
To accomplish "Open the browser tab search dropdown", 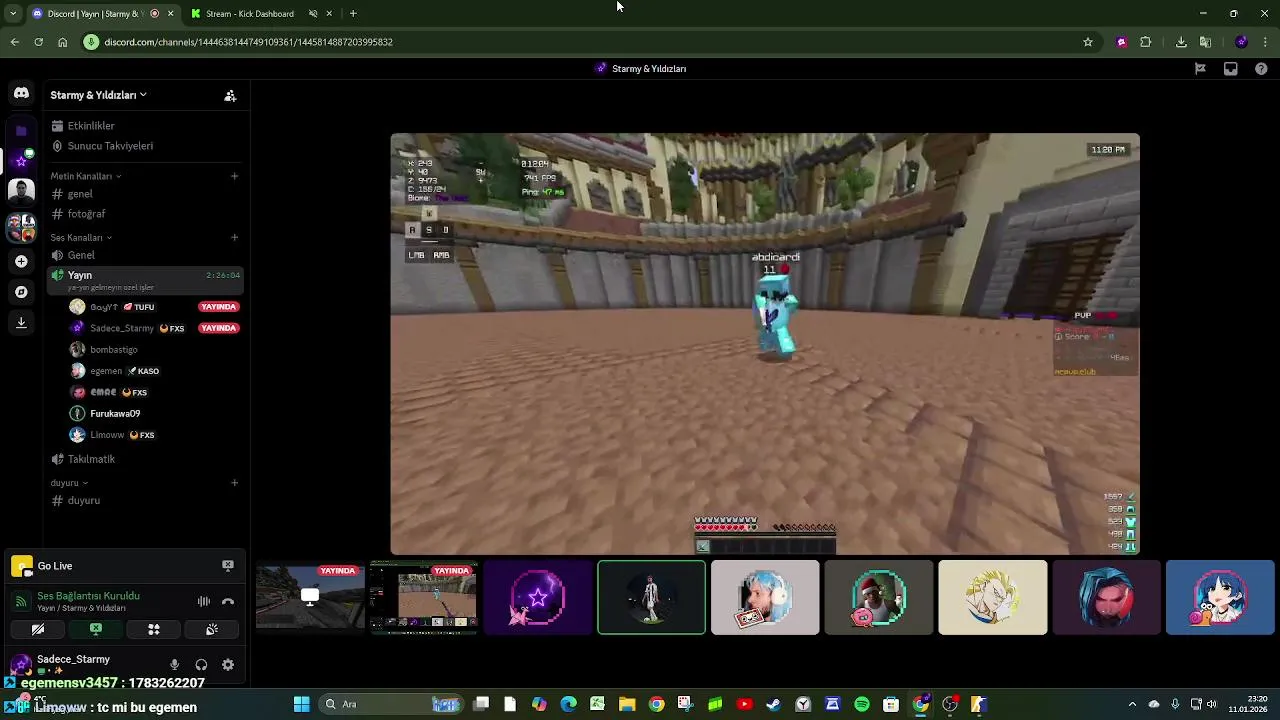I will (x=13, y=14).
